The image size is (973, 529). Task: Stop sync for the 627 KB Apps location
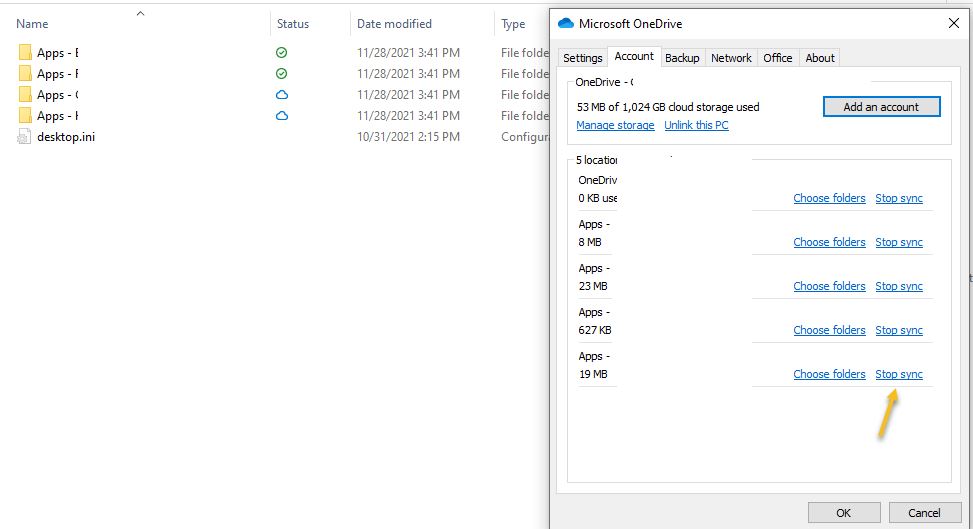[x=899, y=330]
